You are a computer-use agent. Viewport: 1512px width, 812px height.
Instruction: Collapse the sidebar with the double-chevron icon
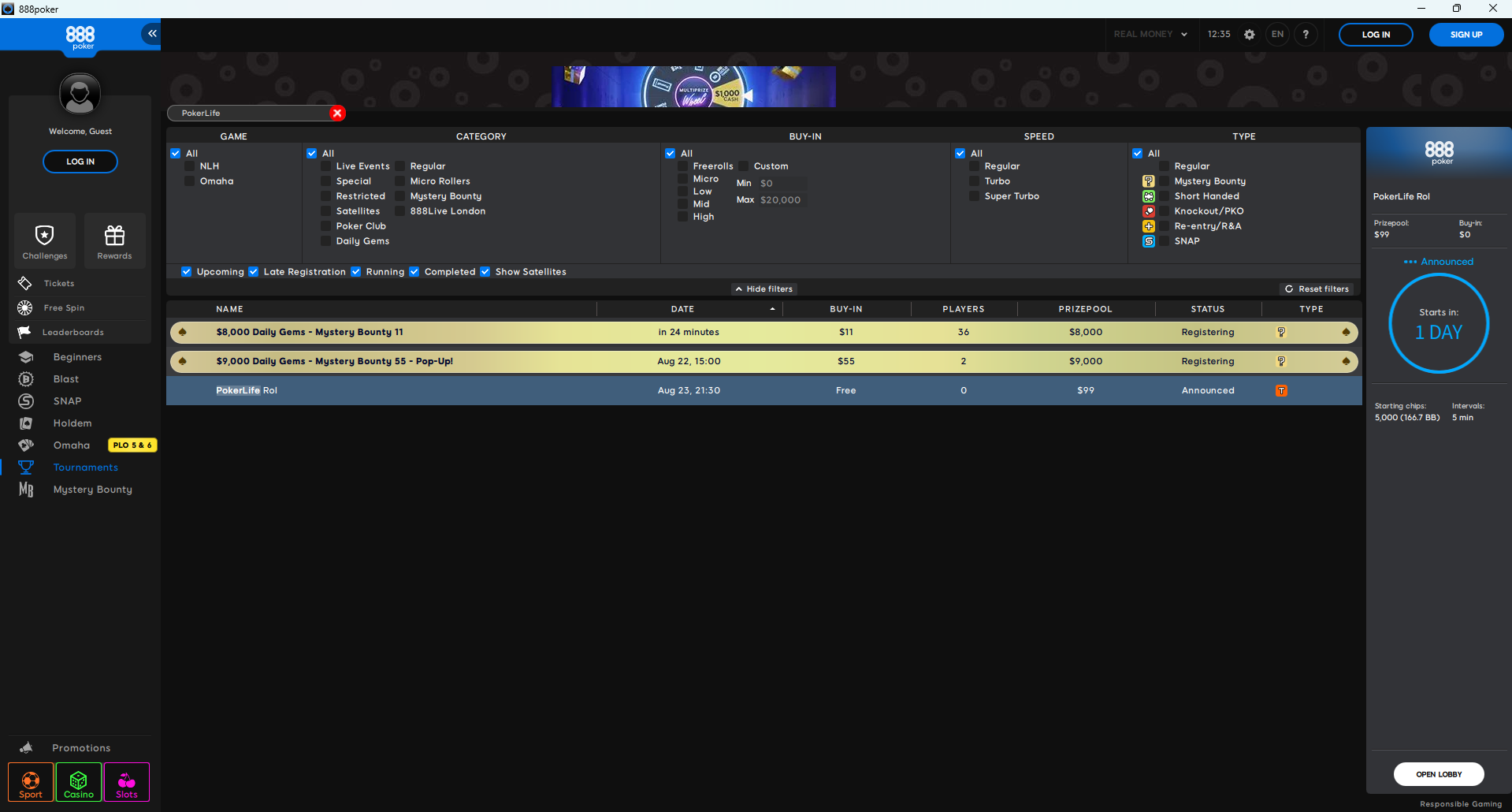(x=151, y=34)
